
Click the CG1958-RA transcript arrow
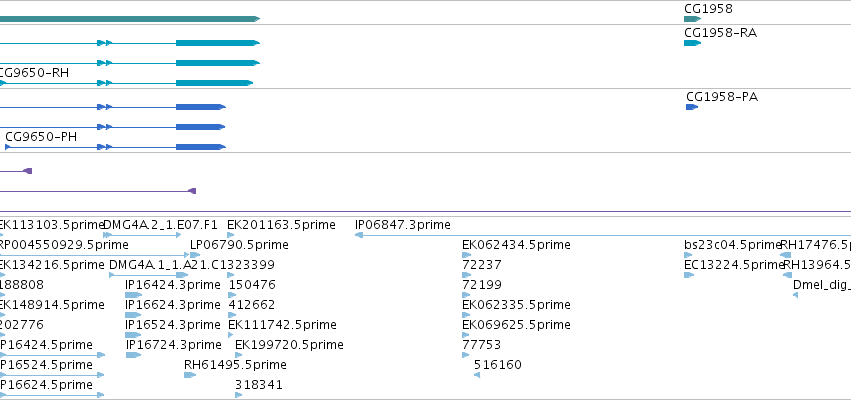pos(693,43)
